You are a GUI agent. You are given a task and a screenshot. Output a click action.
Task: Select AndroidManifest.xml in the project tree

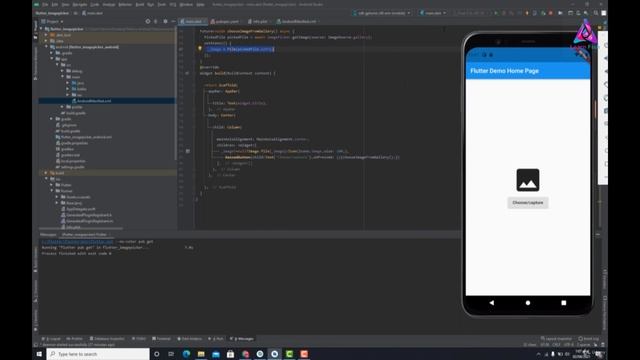coord(94,101)
